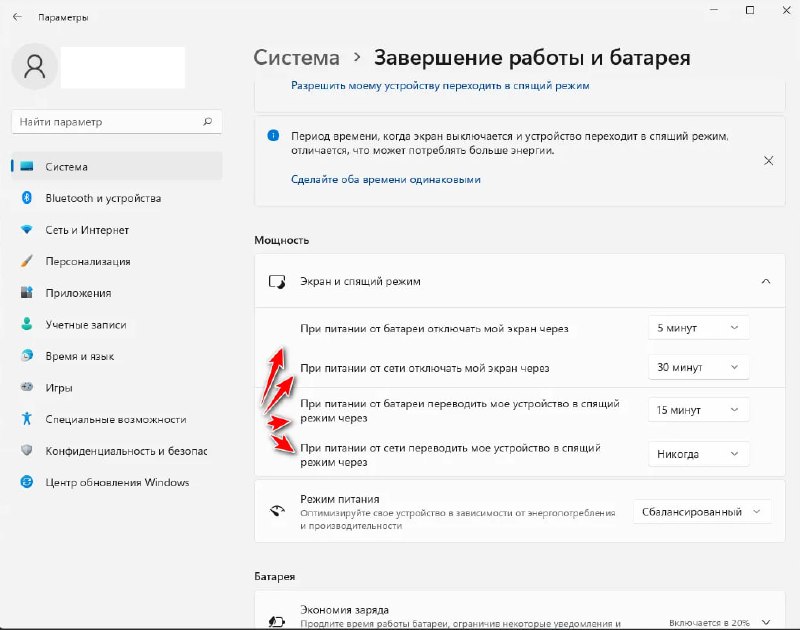Click the Конфиденциальность shield icon
The height and width of the screenshot is (630, 800).
pos(27,450)
